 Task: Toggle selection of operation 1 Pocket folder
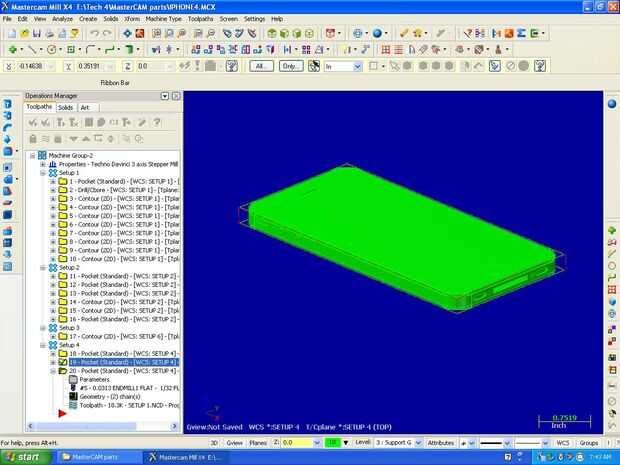pos(63,181)
